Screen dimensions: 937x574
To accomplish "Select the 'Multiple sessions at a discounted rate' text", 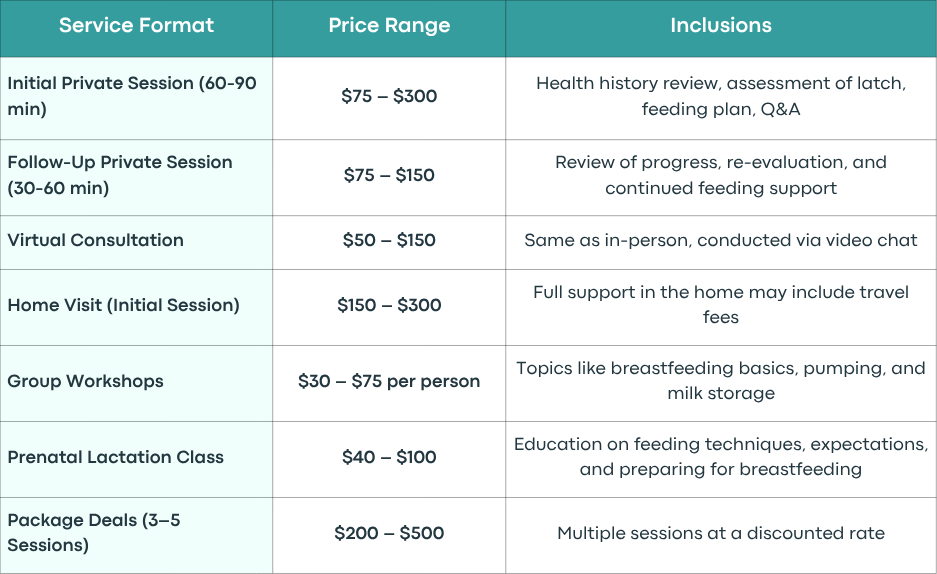I will click(721, 533).
